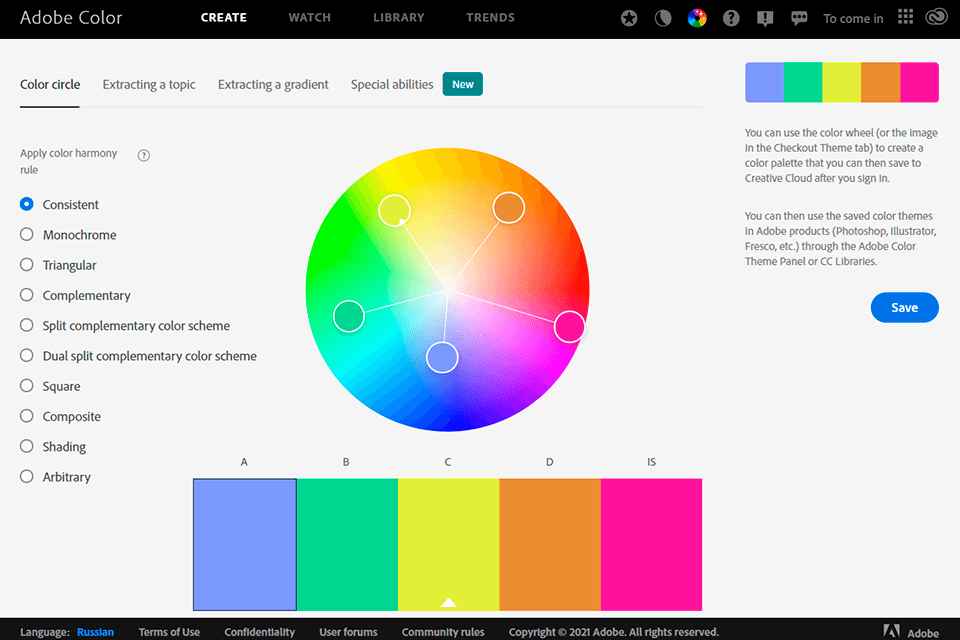Click the Save button
Viewport: 960px width, 640px height.
tap(904, 307)
